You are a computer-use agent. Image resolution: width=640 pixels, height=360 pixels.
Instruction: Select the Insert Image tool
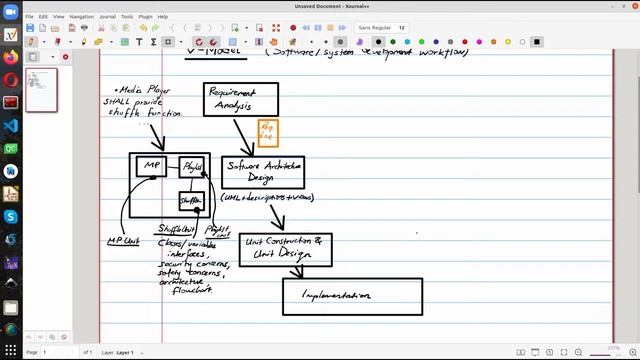[x=125, y=42]
